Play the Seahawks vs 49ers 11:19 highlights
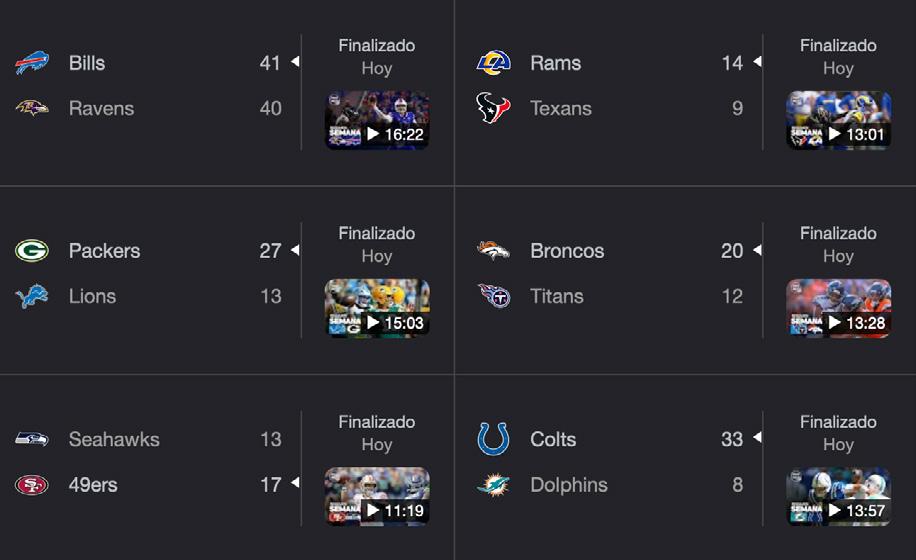Screen dimensions: 916x560 pyautogui.click(x=377, y=497)
